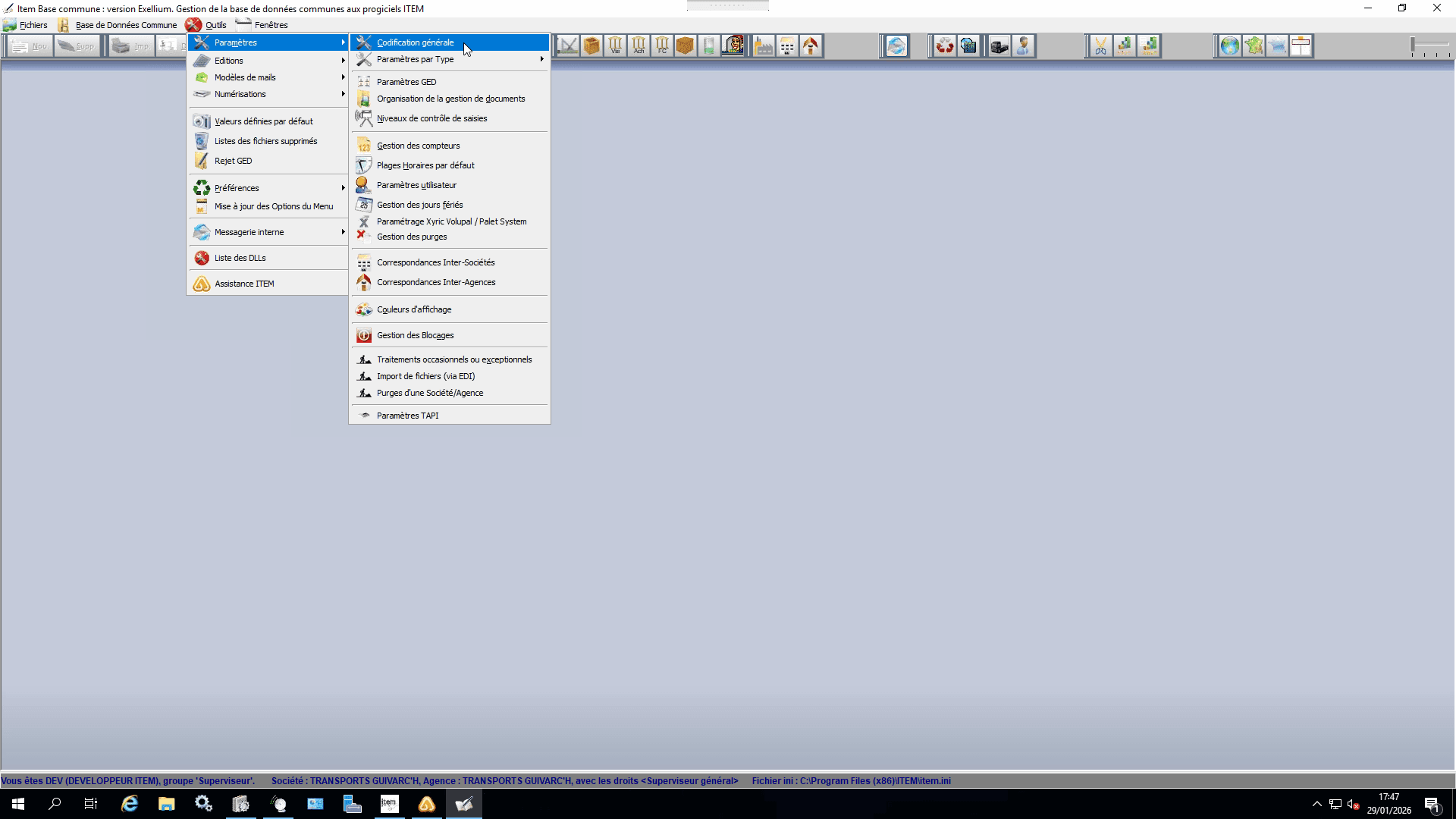Open the green France map toolbar icon
This screenshot has height=819, width=1456.
1254,46
